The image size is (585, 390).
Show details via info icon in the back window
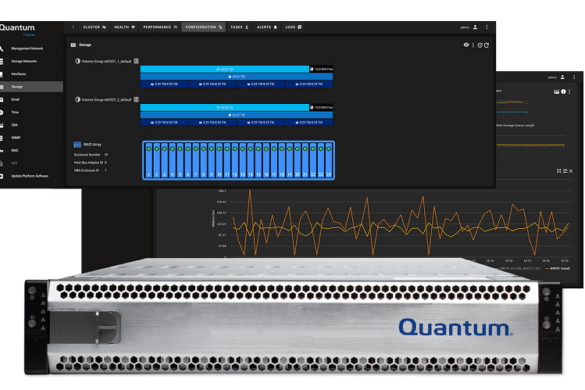click(563, 91)
